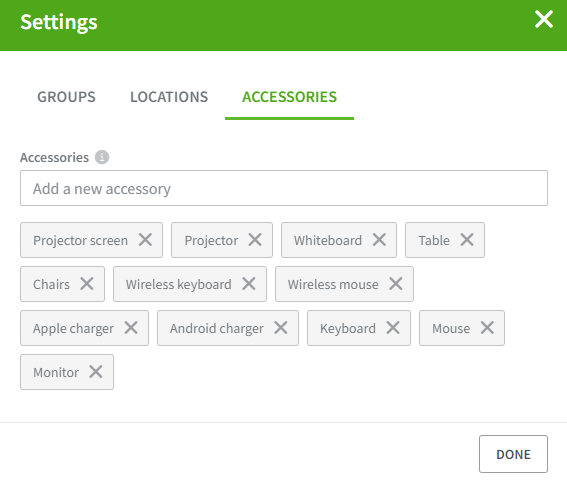Close the Settings dialog
The image size is (567, 482).
pyautogui.click(x=544, y=19)
